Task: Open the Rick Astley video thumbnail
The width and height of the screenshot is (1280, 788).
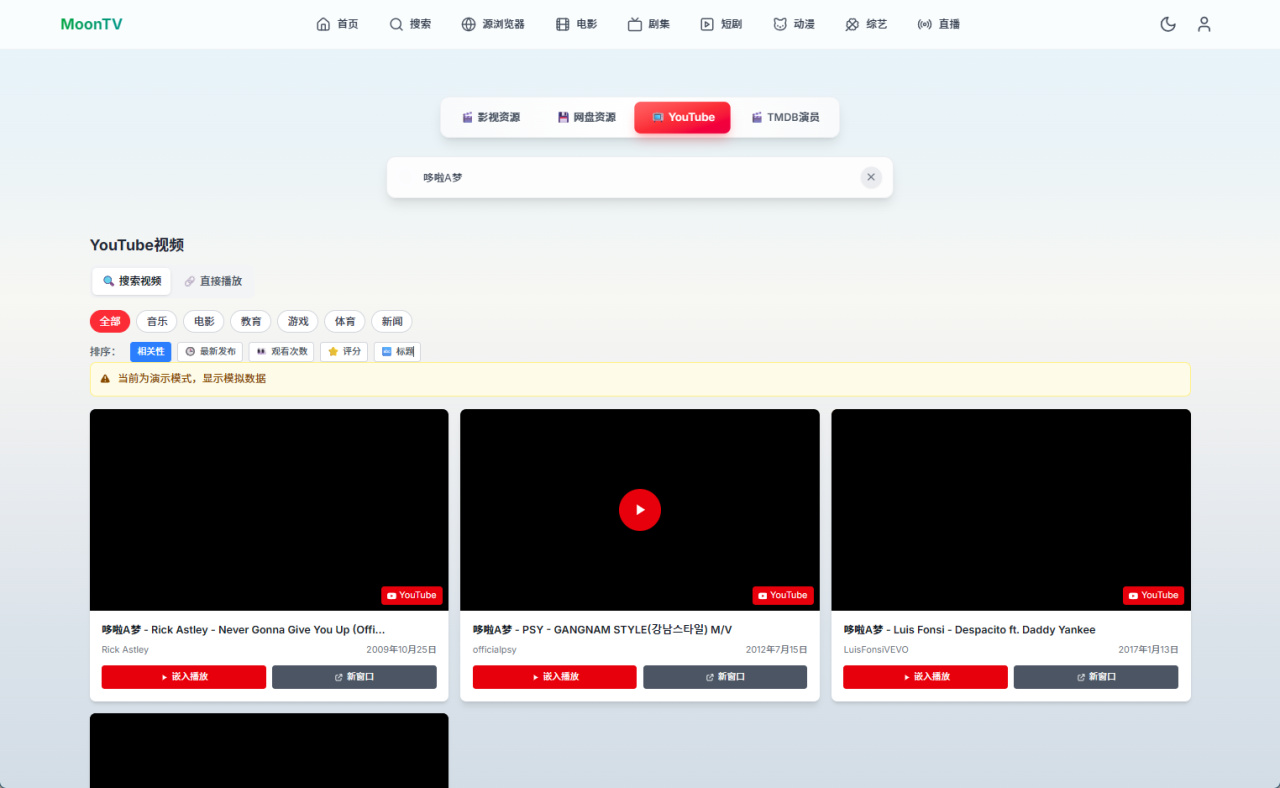Action: coord(269,510)
